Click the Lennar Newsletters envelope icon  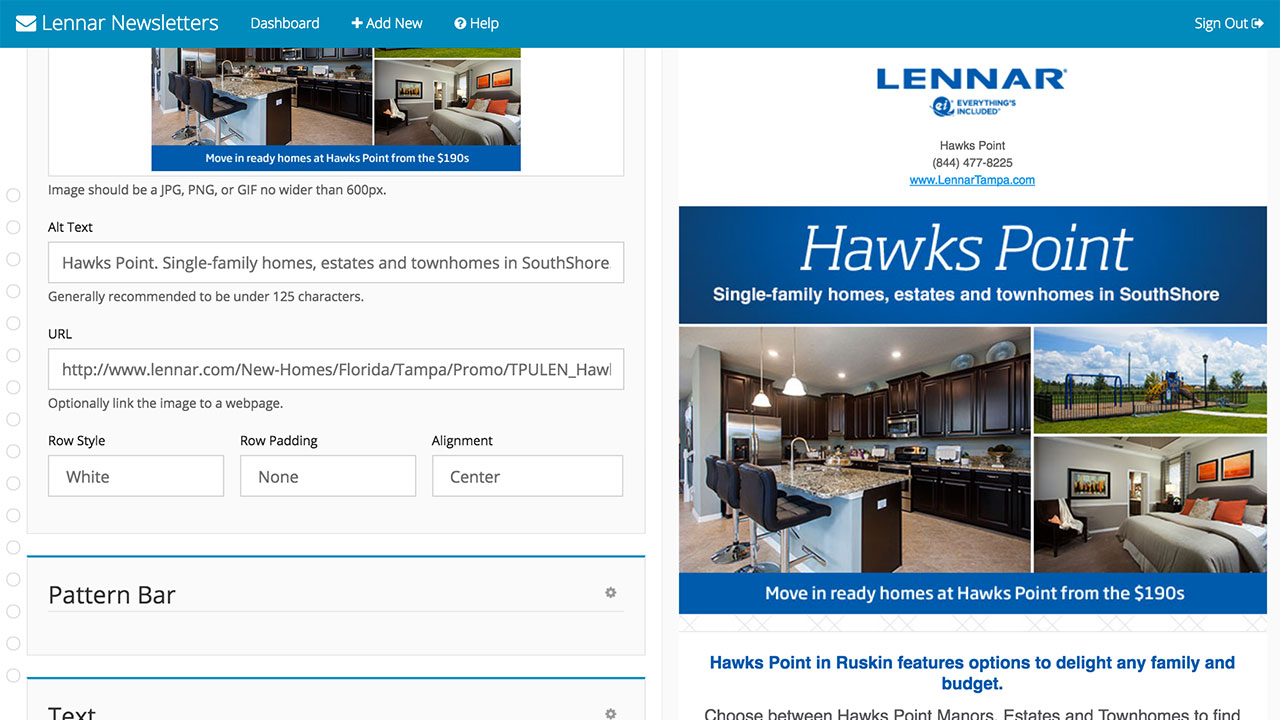(x=26, y=23)
